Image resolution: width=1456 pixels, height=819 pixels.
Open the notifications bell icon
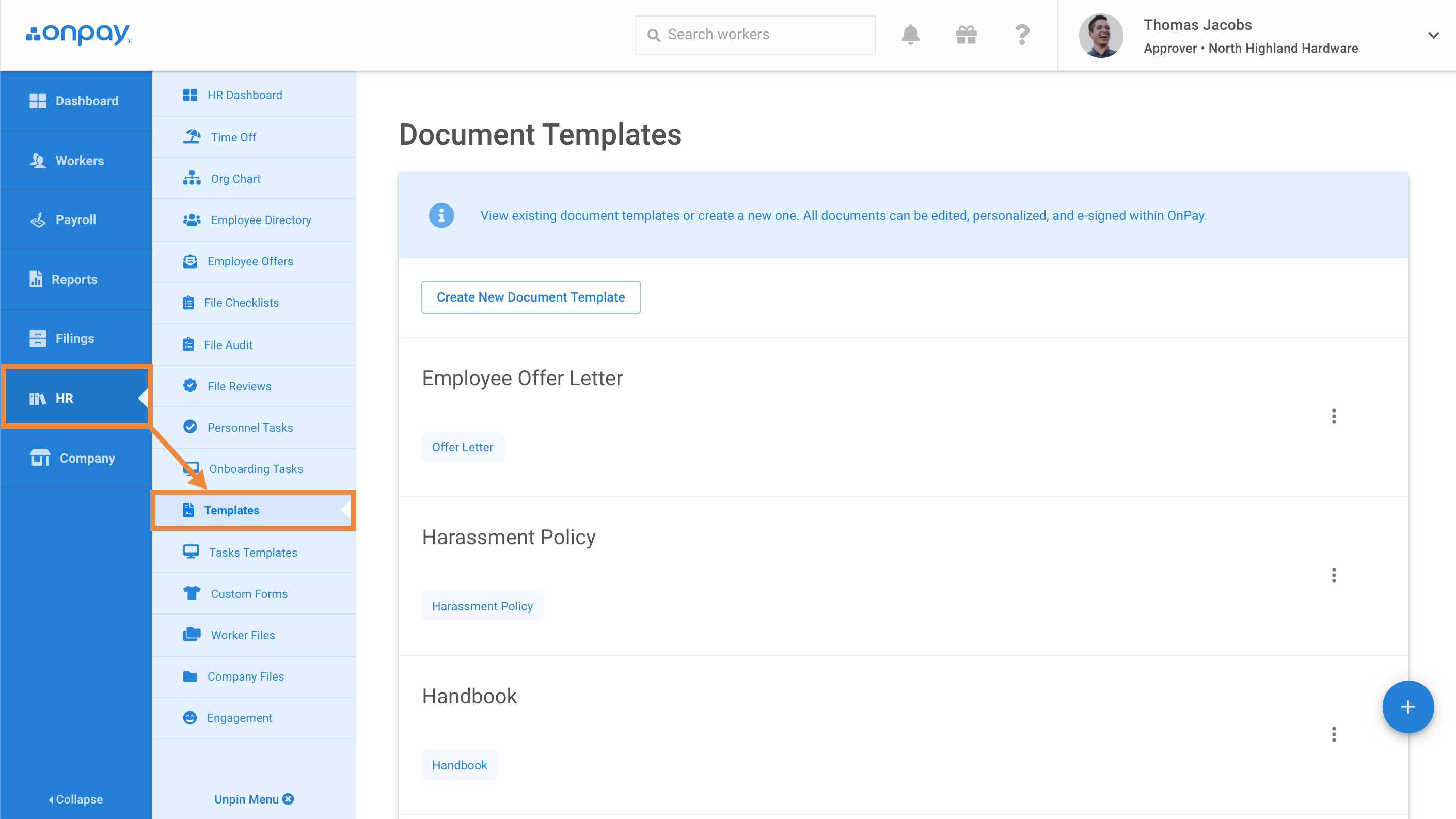910,35
